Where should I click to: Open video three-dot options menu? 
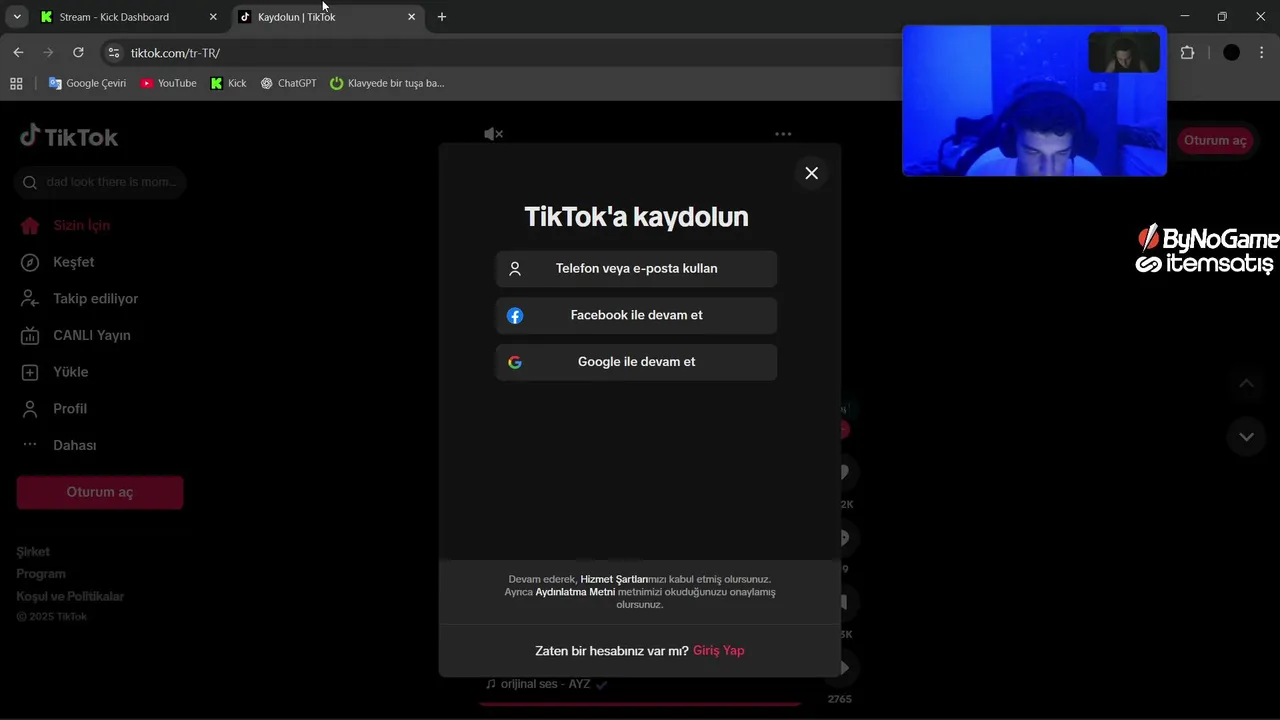(783, 134)
